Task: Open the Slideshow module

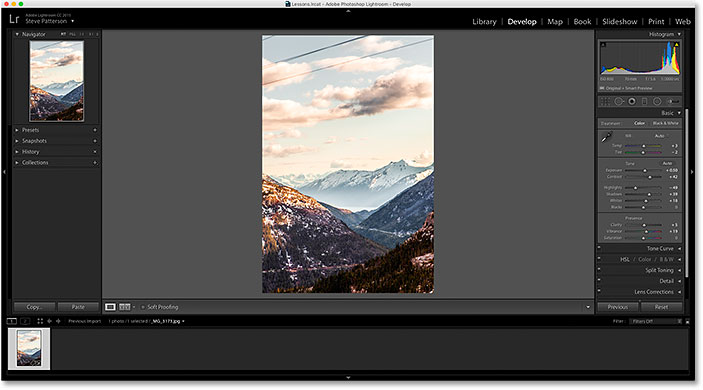Action: [620, 22]
